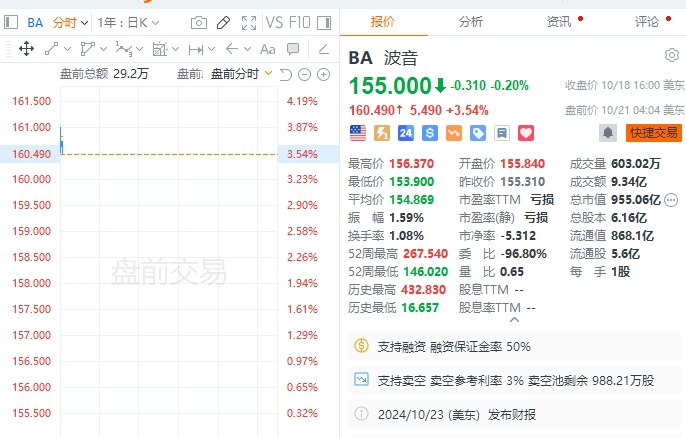Click the notes document icon
The height and width of the screenshot is (437, 686).
pyautogui.click(x=502, y=133)
